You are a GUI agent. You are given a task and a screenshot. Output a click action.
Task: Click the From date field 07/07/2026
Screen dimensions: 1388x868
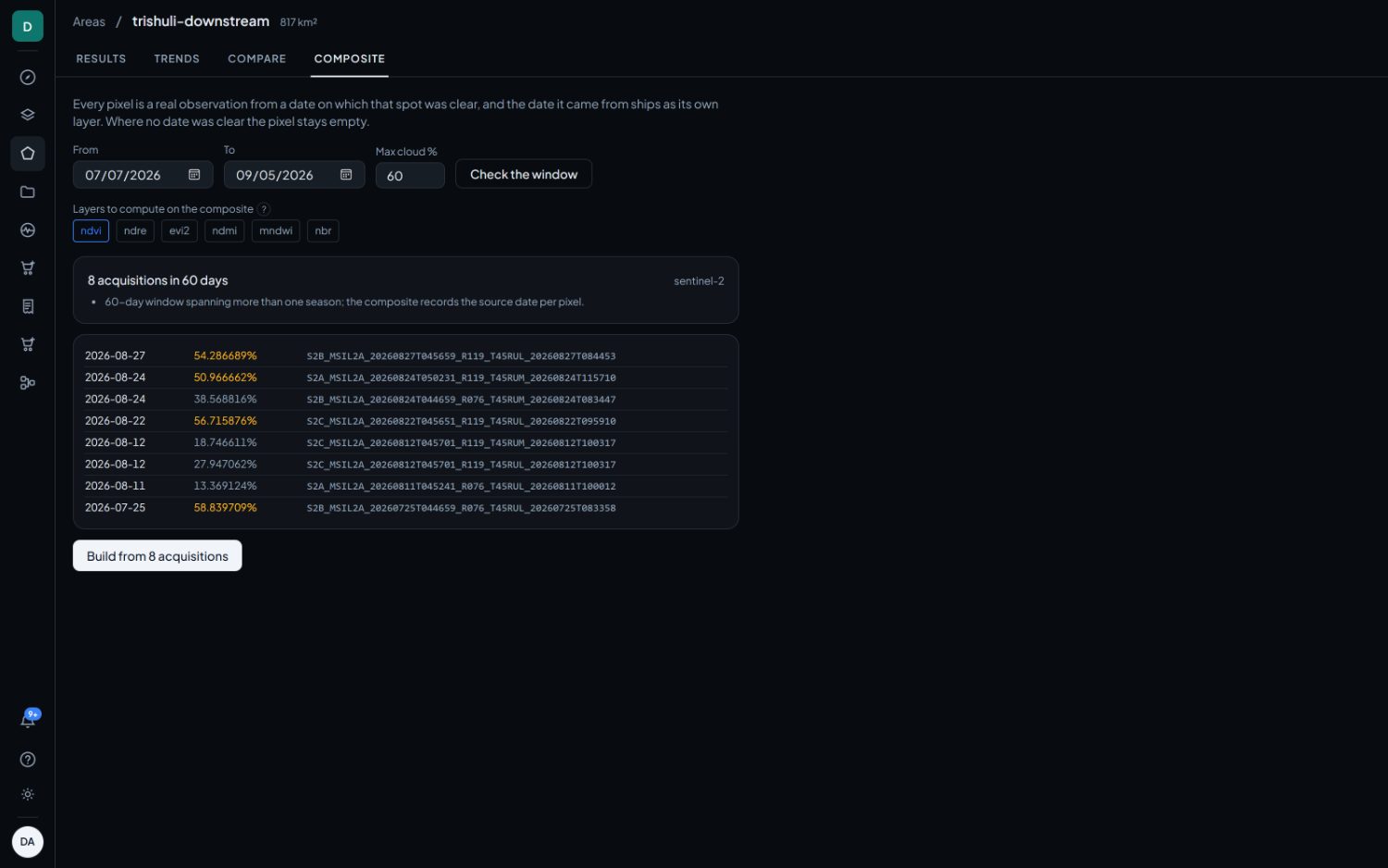[x=143, y=175]
